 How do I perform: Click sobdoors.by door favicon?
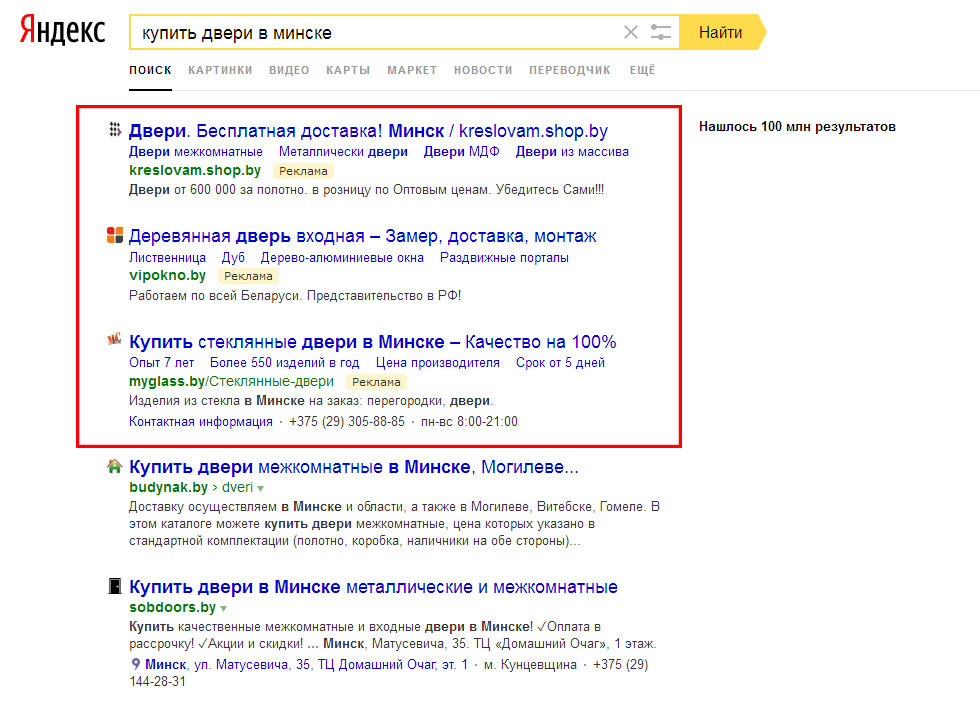coord(115,586)
